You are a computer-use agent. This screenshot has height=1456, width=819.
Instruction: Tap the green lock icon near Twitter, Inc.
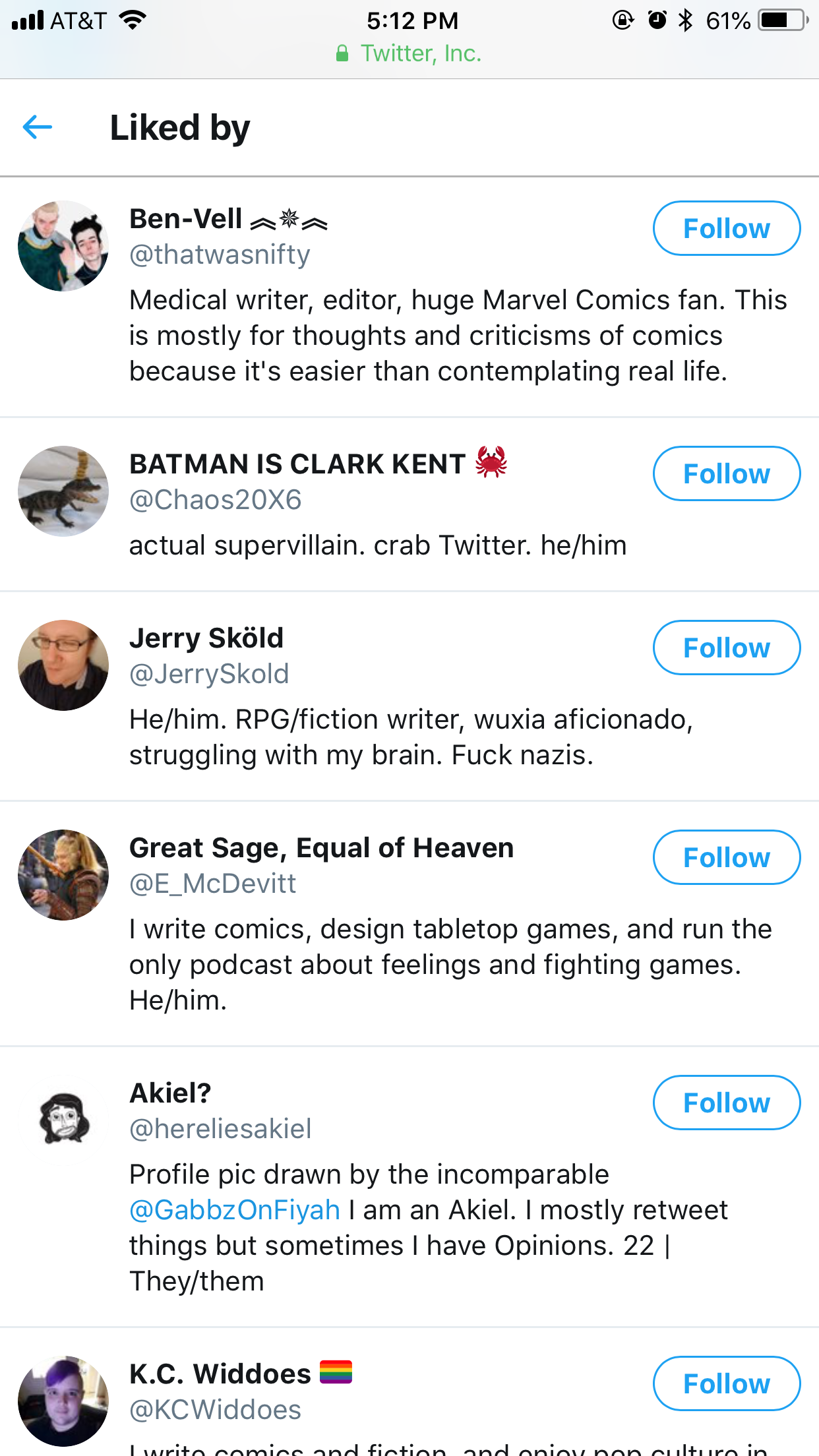tap(342, 53)
